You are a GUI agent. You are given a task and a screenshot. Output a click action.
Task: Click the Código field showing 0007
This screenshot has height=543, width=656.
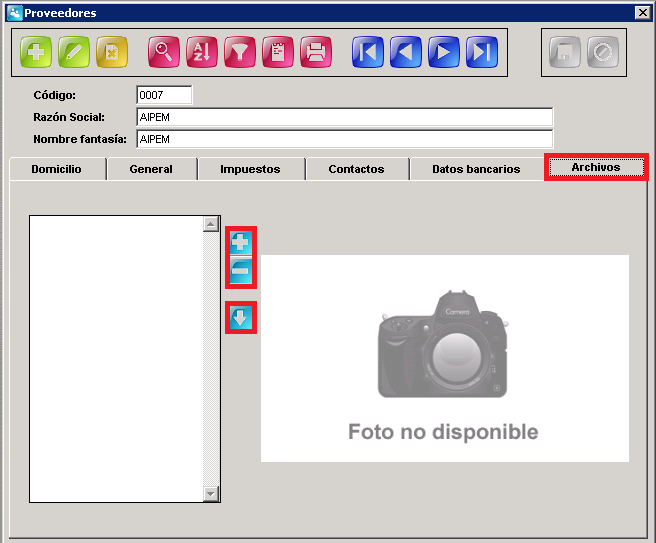pyautogui.click(x=164, y=95)
